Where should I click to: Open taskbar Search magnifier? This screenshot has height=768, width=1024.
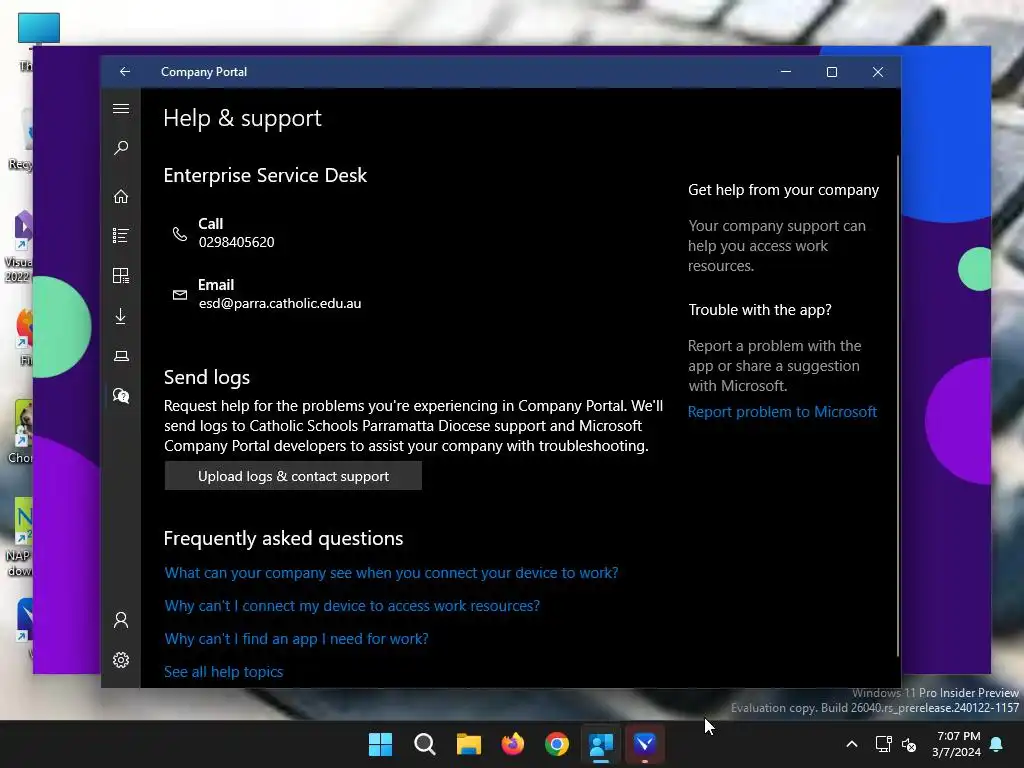tap(424, 744)
